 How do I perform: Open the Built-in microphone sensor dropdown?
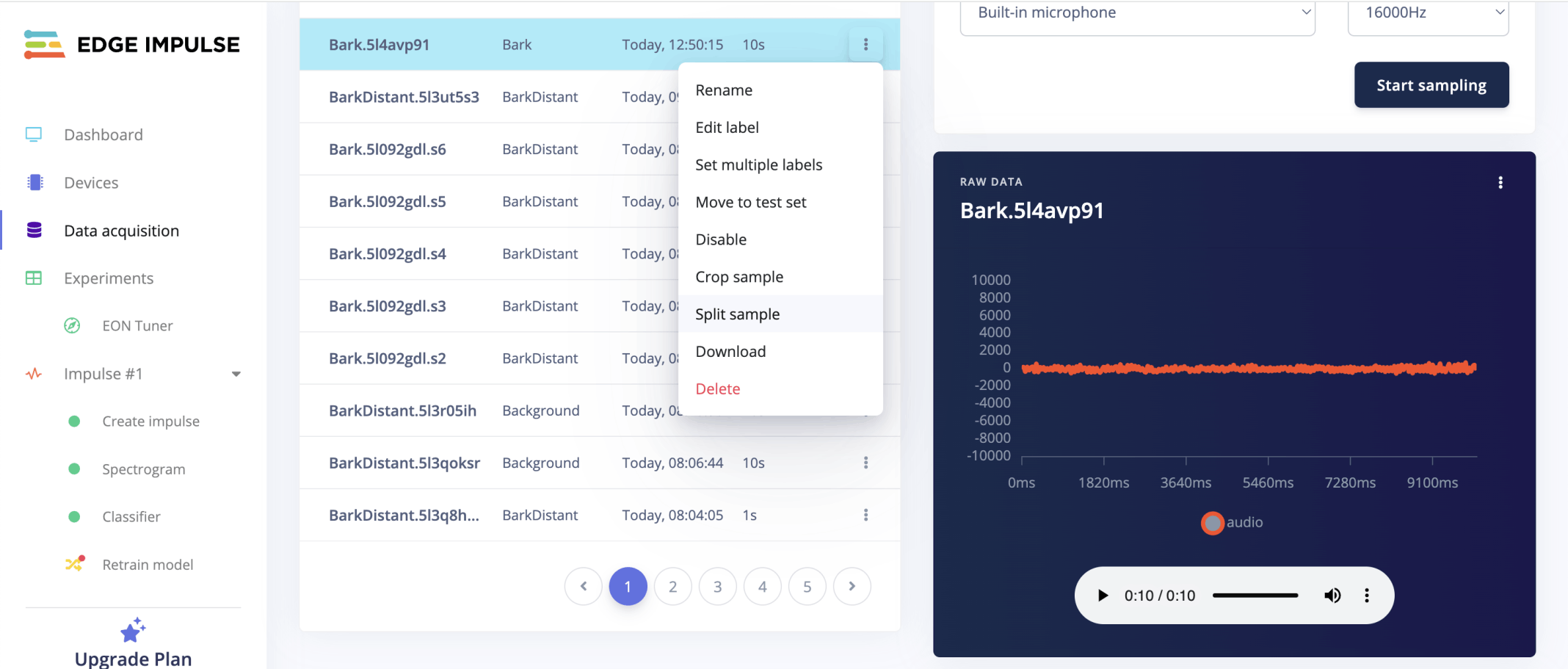click(1137, 16)
